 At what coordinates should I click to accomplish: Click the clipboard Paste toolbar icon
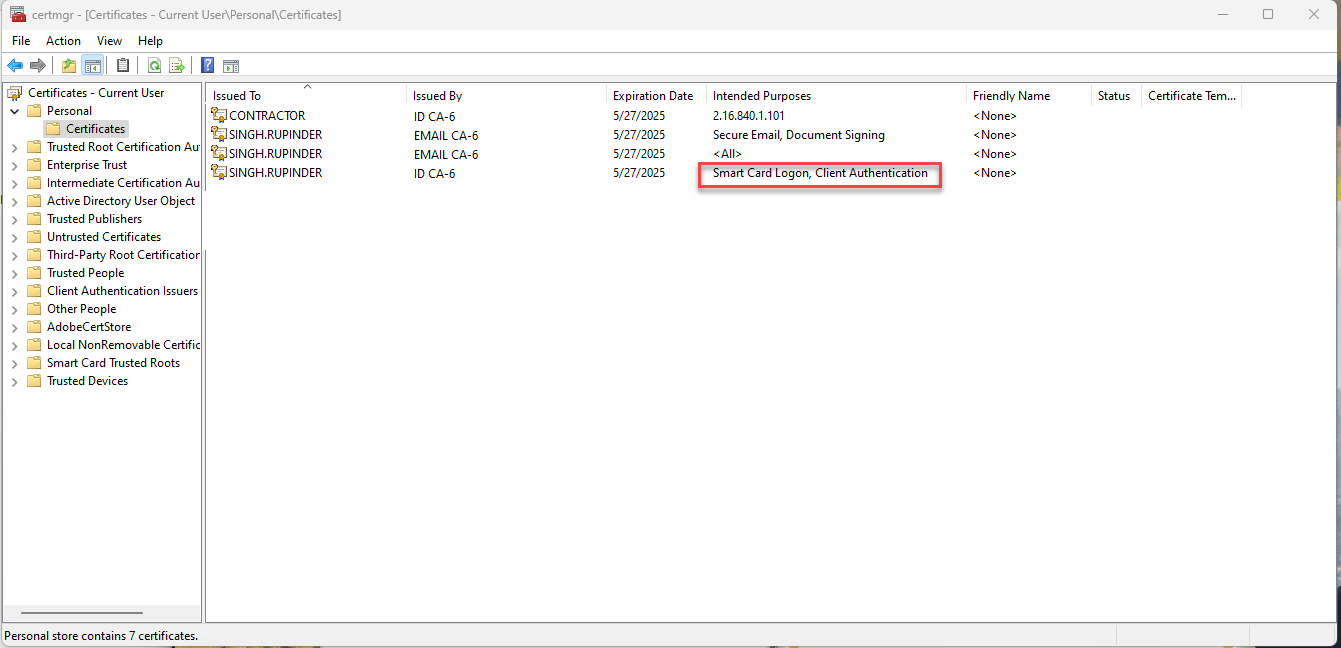tap(122, 66)
